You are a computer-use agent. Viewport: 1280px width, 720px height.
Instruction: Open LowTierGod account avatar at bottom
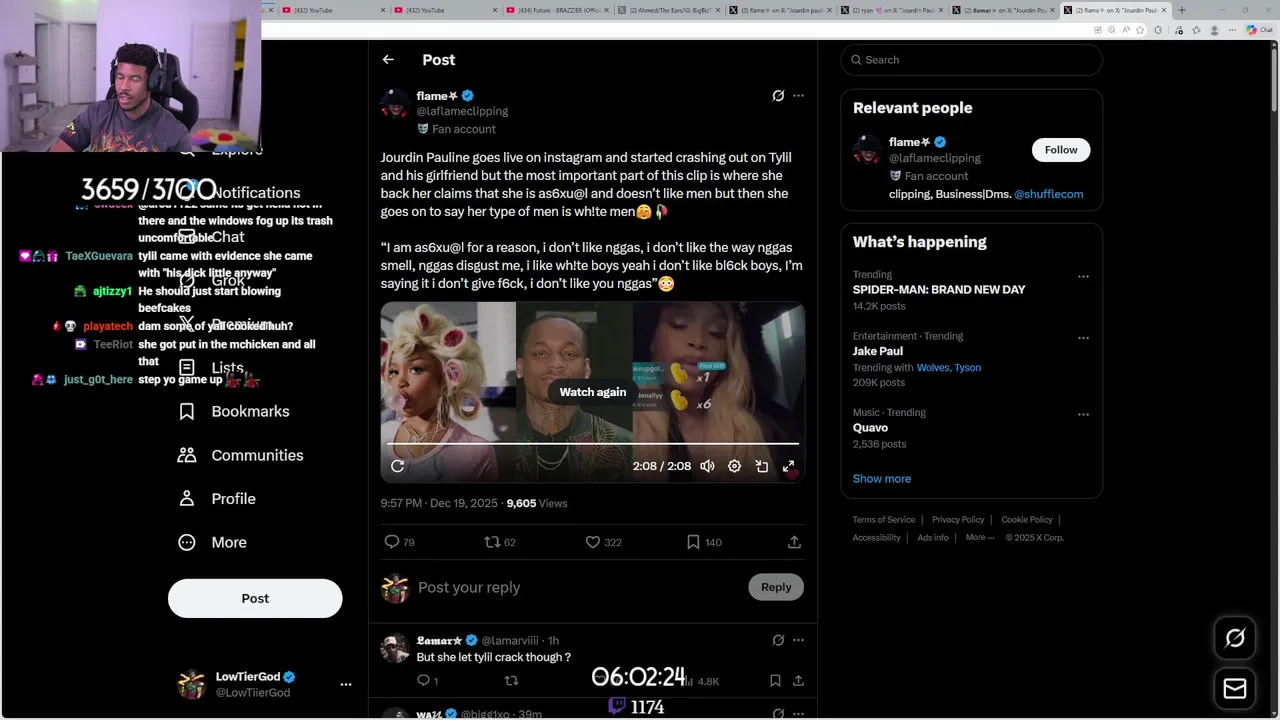point(191,684)
